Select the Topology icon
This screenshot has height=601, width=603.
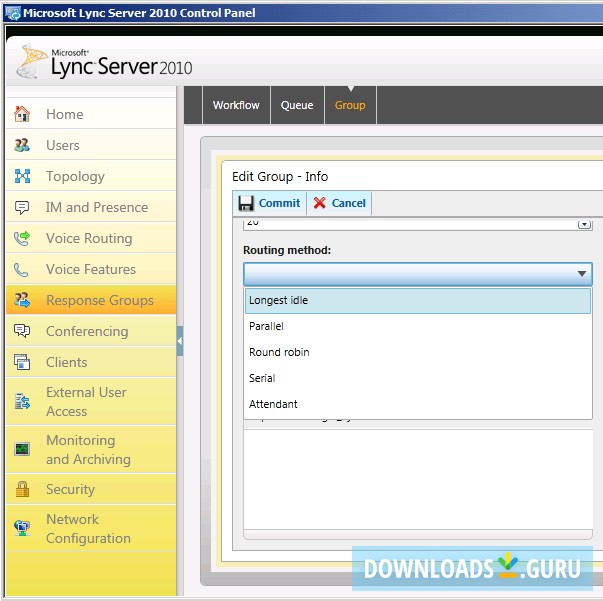click(22, 176)
